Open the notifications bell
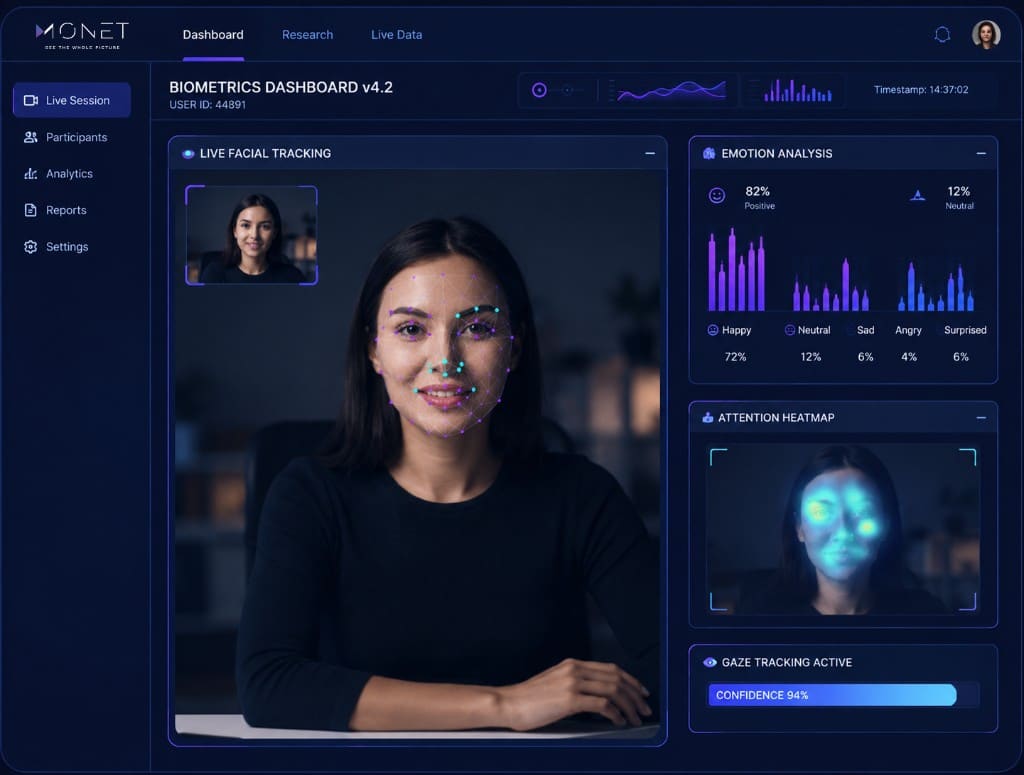This screenshot has width=1024, height=775. click(942, 35)
